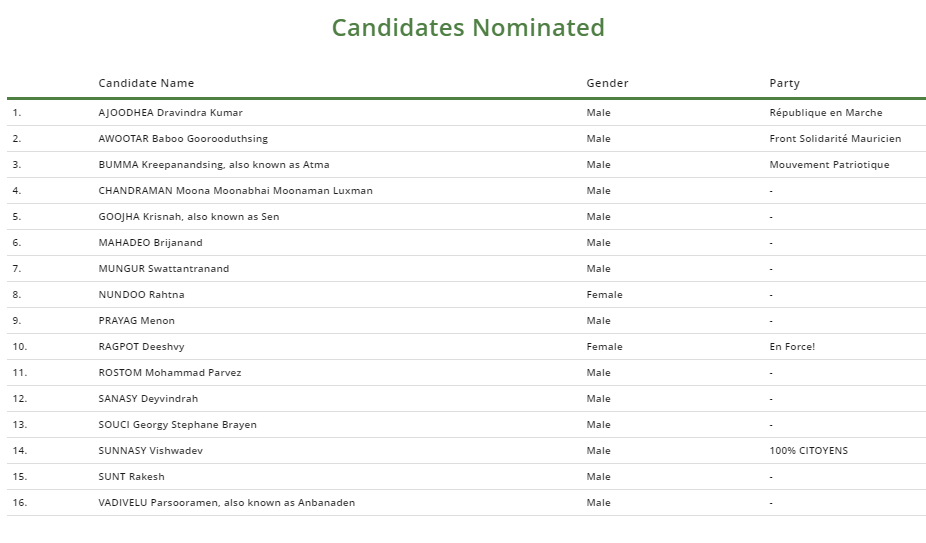926x543 pixels.
Task: Select VADIVELU Parsooramen candidate entry
Action: tap(226, 503)
